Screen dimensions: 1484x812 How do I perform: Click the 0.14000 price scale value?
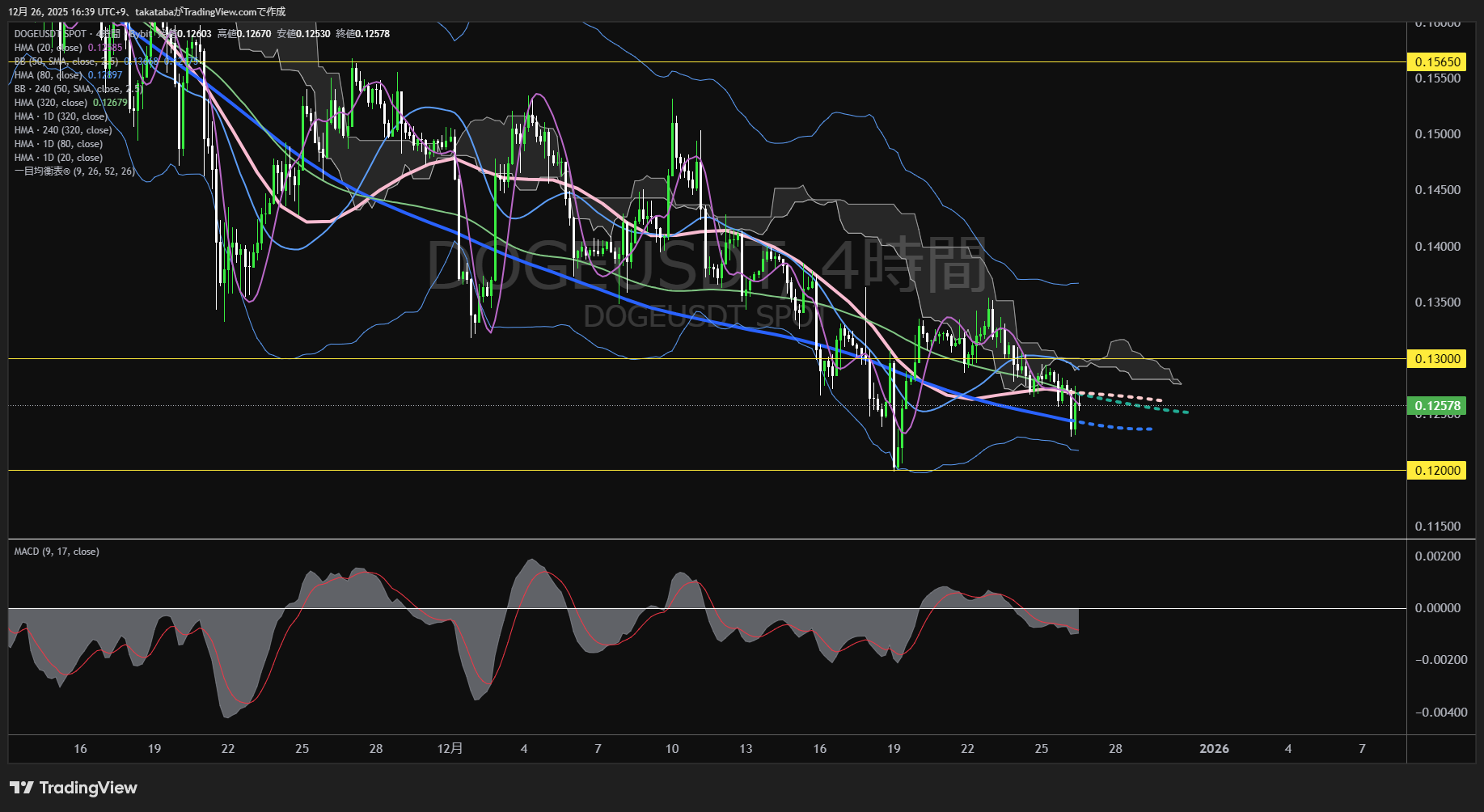[x=1437, y=247]
